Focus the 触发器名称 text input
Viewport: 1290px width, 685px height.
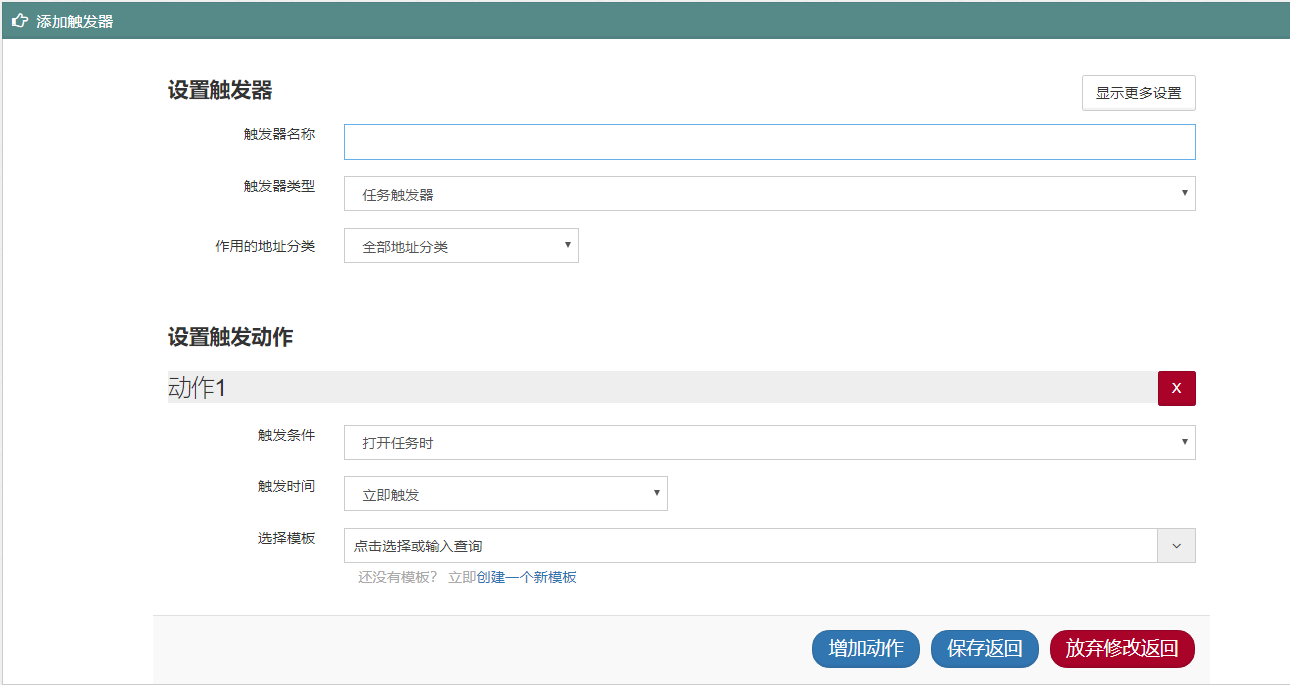[769, 142]
